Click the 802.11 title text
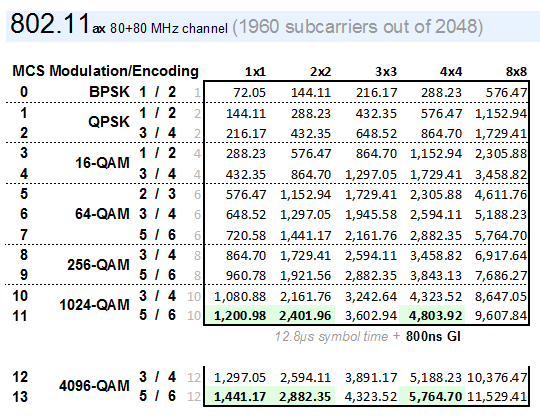Image resolution: width=540 pixels, height=416 pixels. pos(50,24)
